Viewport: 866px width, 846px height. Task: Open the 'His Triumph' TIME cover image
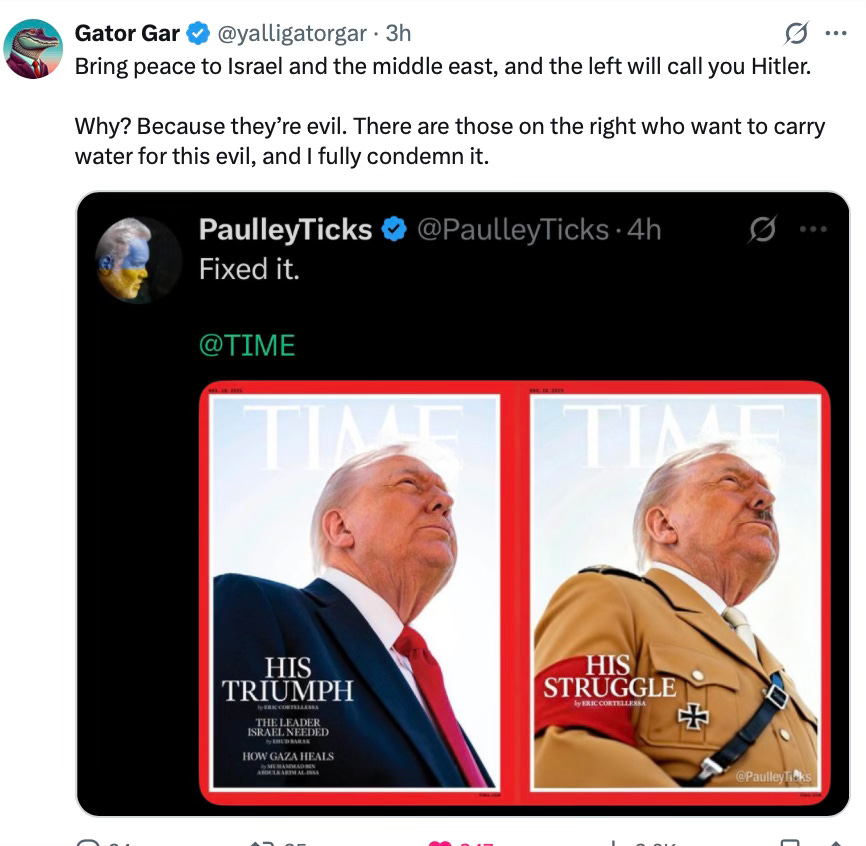pyautogui.click(x=357, y=593)
